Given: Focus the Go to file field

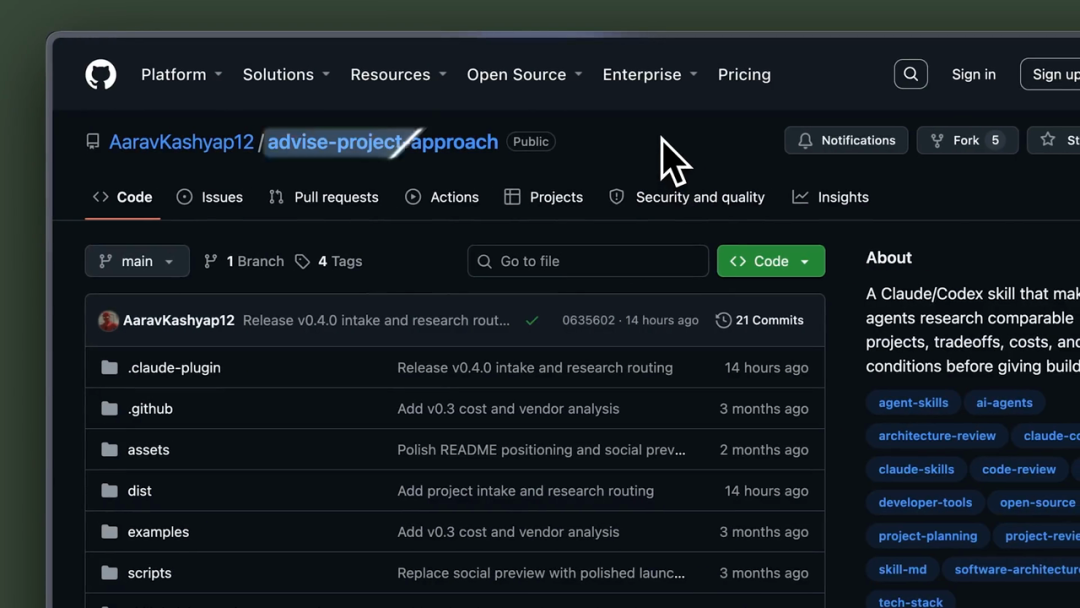Looking at the screenshot, I should 588,261.
